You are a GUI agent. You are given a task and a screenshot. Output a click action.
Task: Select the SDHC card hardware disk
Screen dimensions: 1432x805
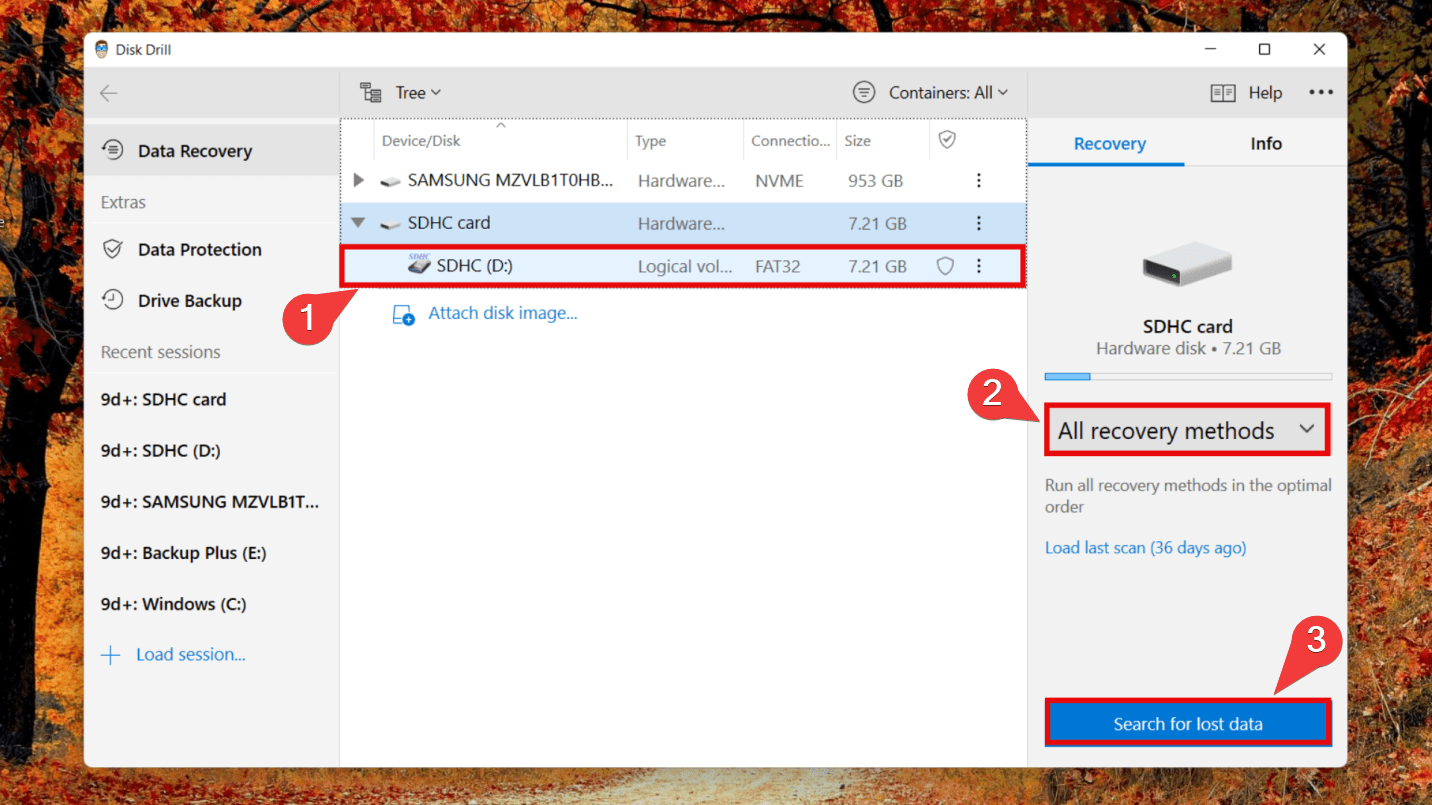pos(683,223)
